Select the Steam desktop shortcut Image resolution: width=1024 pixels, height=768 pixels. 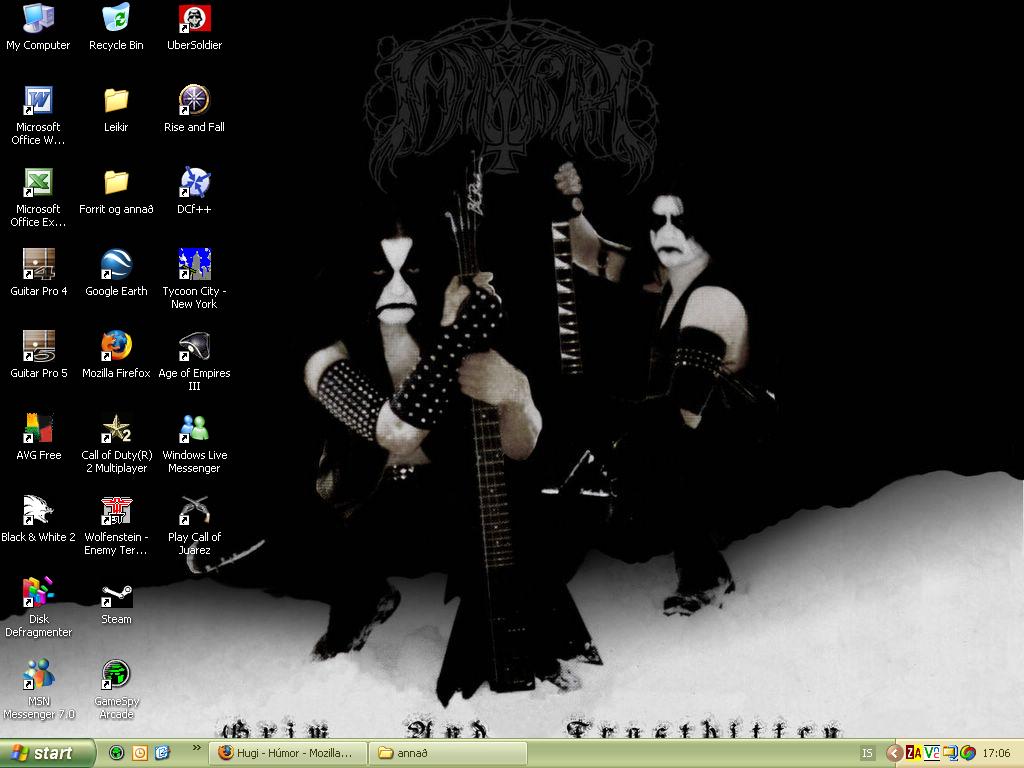pos(116,602)
